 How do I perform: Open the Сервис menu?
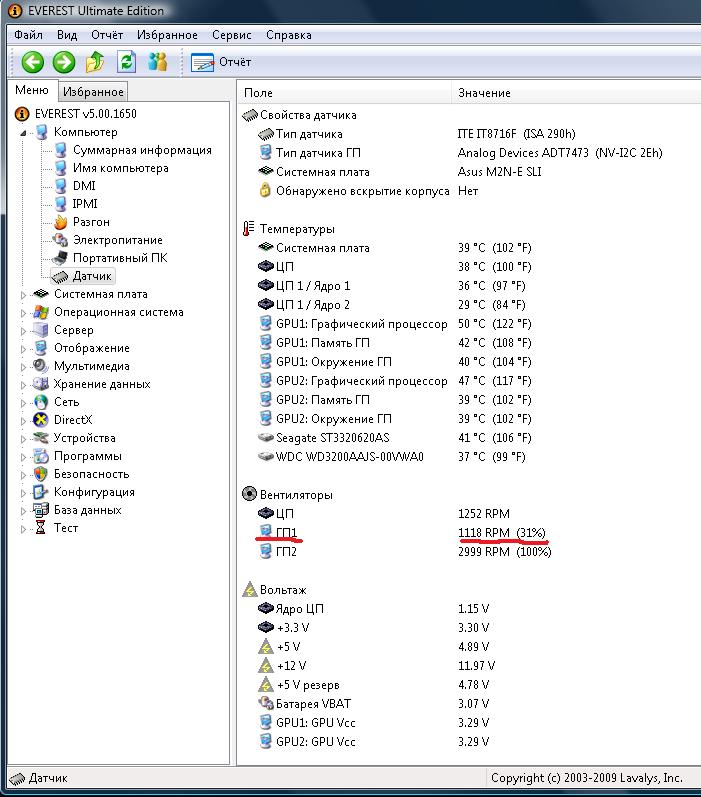coord(232,35)
